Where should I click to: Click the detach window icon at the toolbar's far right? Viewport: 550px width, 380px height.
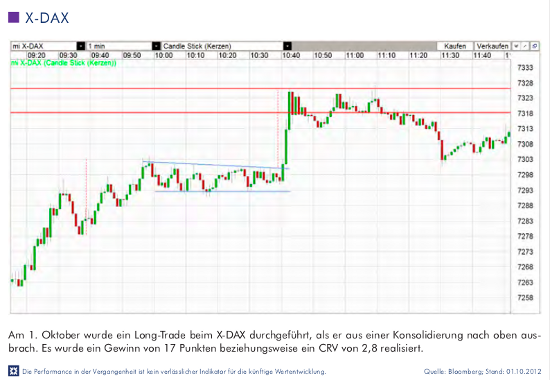[534, 46]
